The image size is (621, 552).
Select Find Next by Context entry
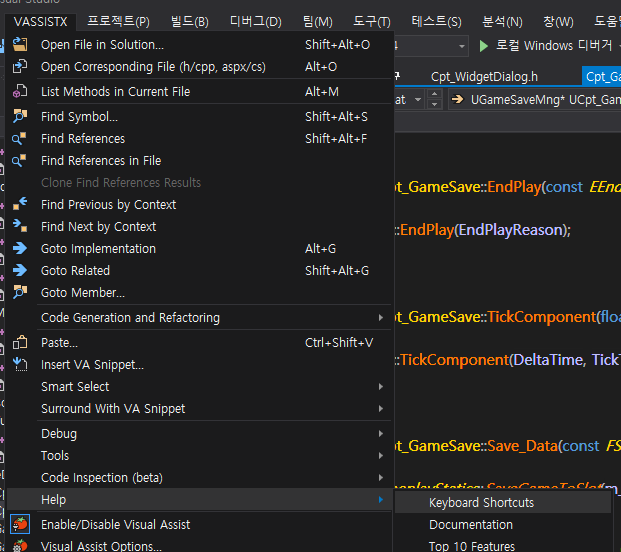tap(200, 227)
